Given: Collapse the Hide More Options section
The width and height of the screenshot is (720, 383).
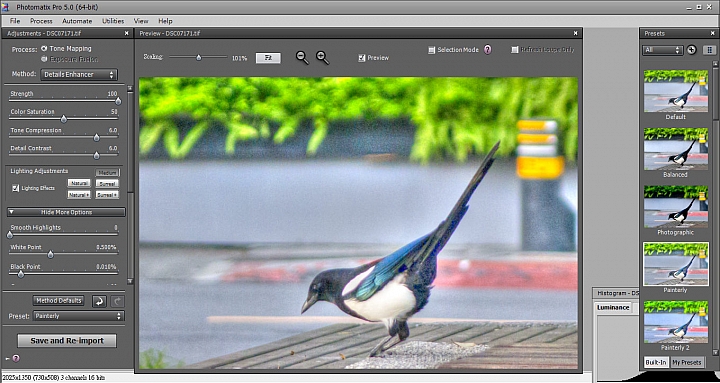Looking at the screenshot, I should tap(66, 212).
